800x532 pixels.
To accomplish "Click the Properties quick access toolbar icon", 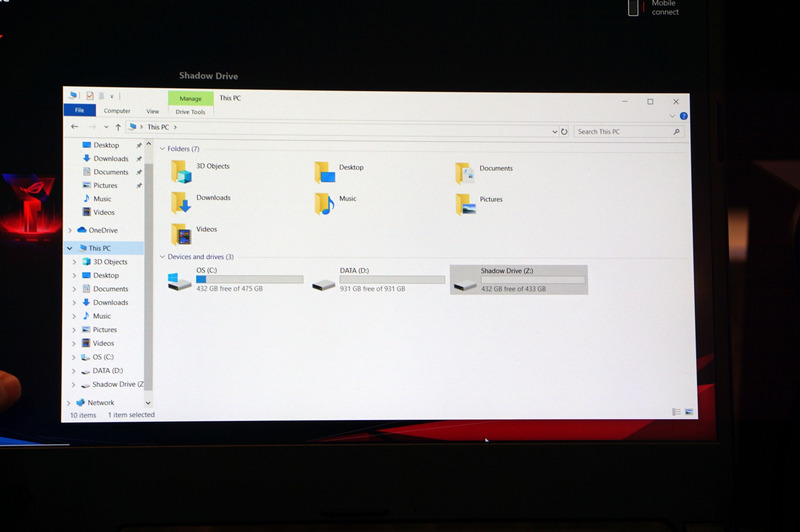I will click(90, 95).
